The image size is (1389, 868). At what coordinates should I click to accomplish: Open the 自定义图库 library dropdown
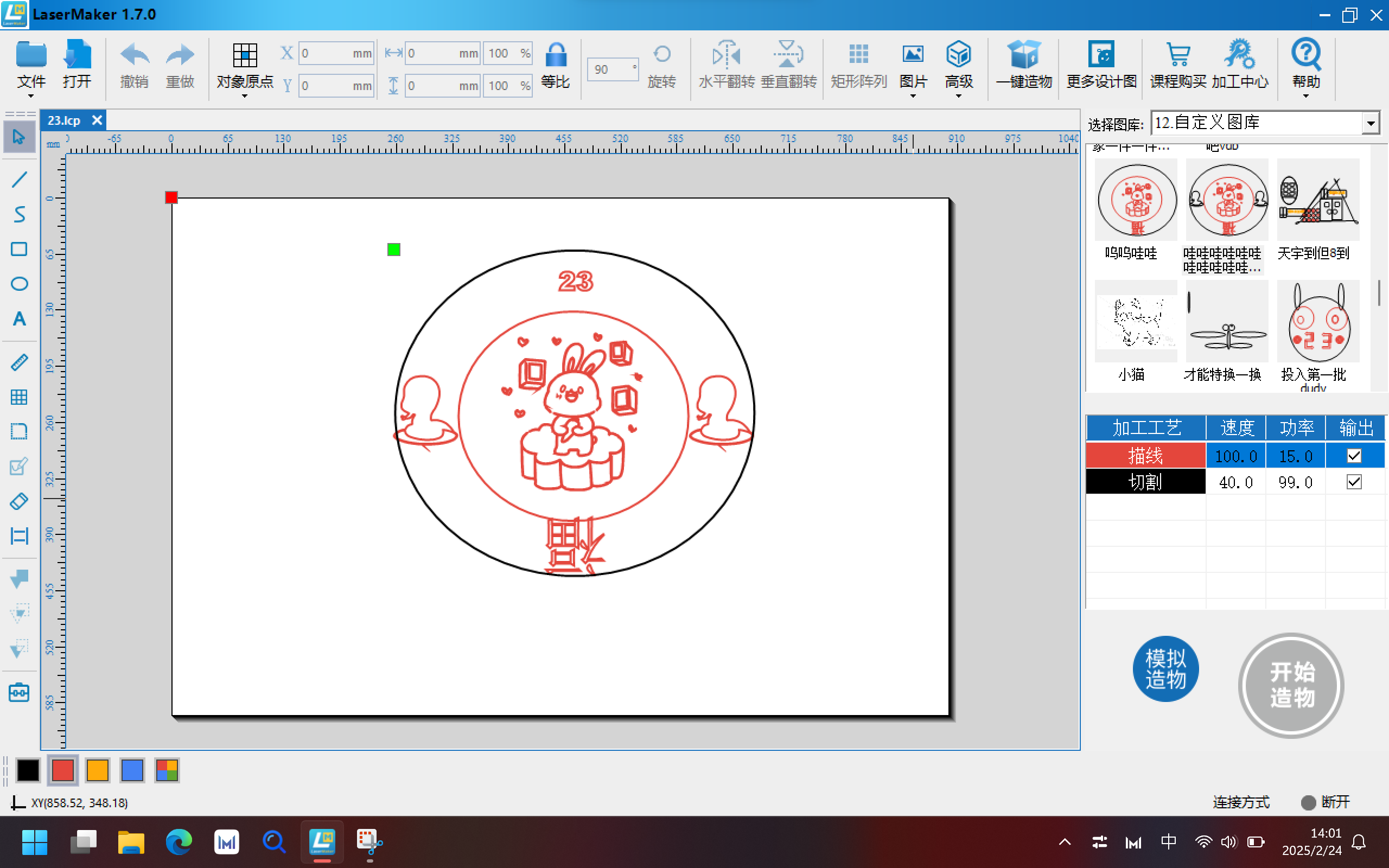pos(1371,122)
